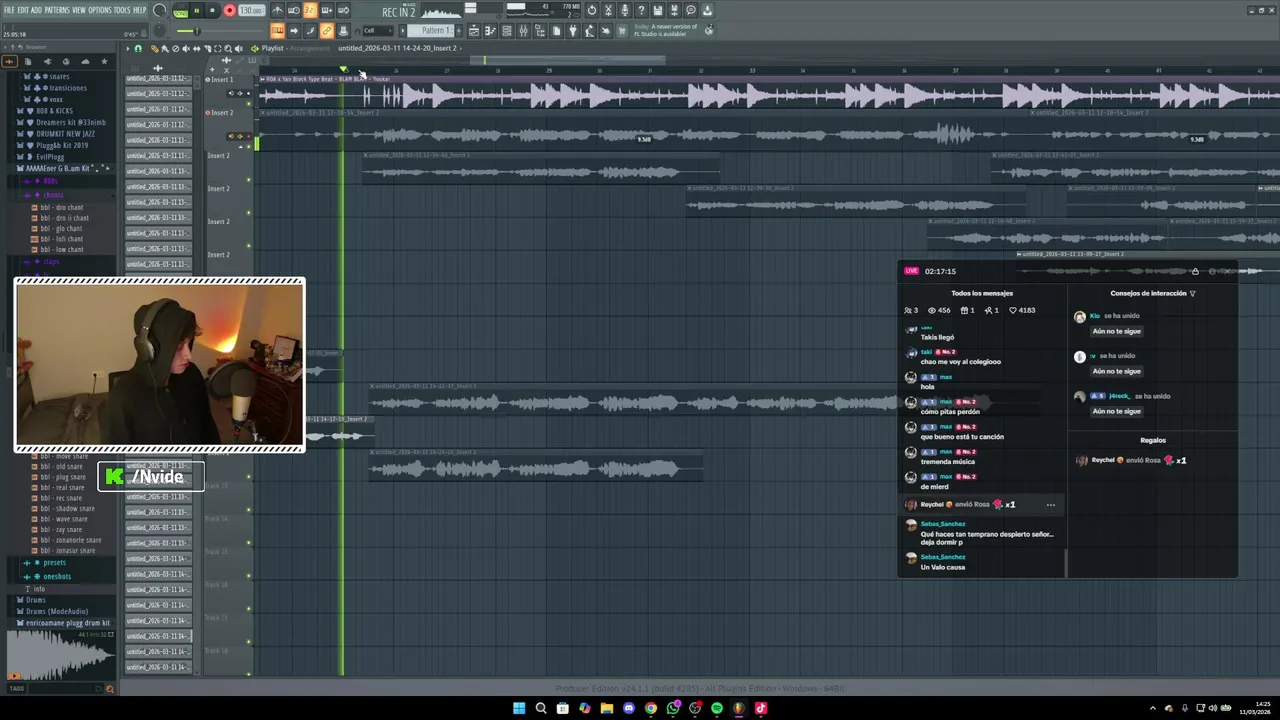Click the tempo field showing 130
Image resolution: width=1280 pixels, height=720 pixels.
pos(252,11)
